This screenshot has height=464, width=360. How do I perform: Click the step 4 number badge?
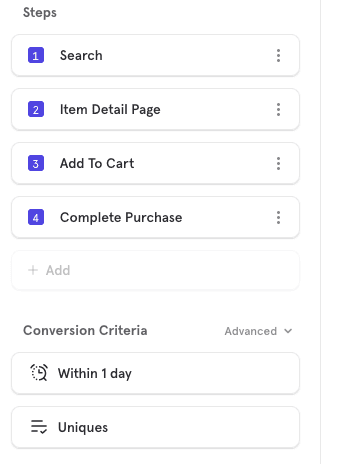(x=36, y=217)
